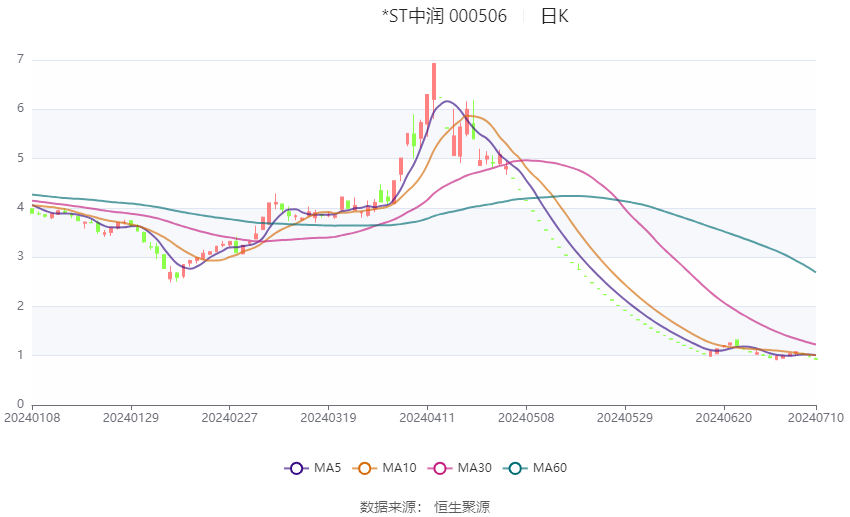Click the tallest red candlestick near 7

coord(434,81)
